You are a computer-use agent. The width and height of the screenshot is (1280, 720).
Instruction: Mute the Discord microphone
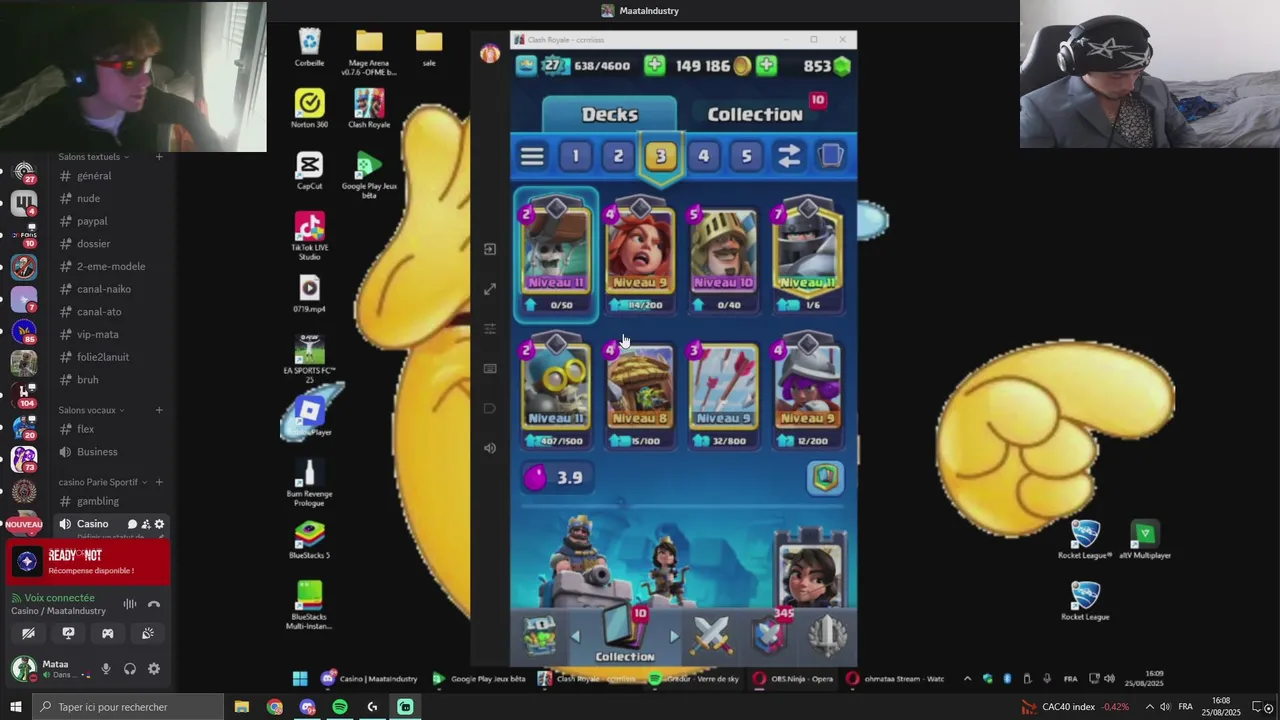click(106, 669)
